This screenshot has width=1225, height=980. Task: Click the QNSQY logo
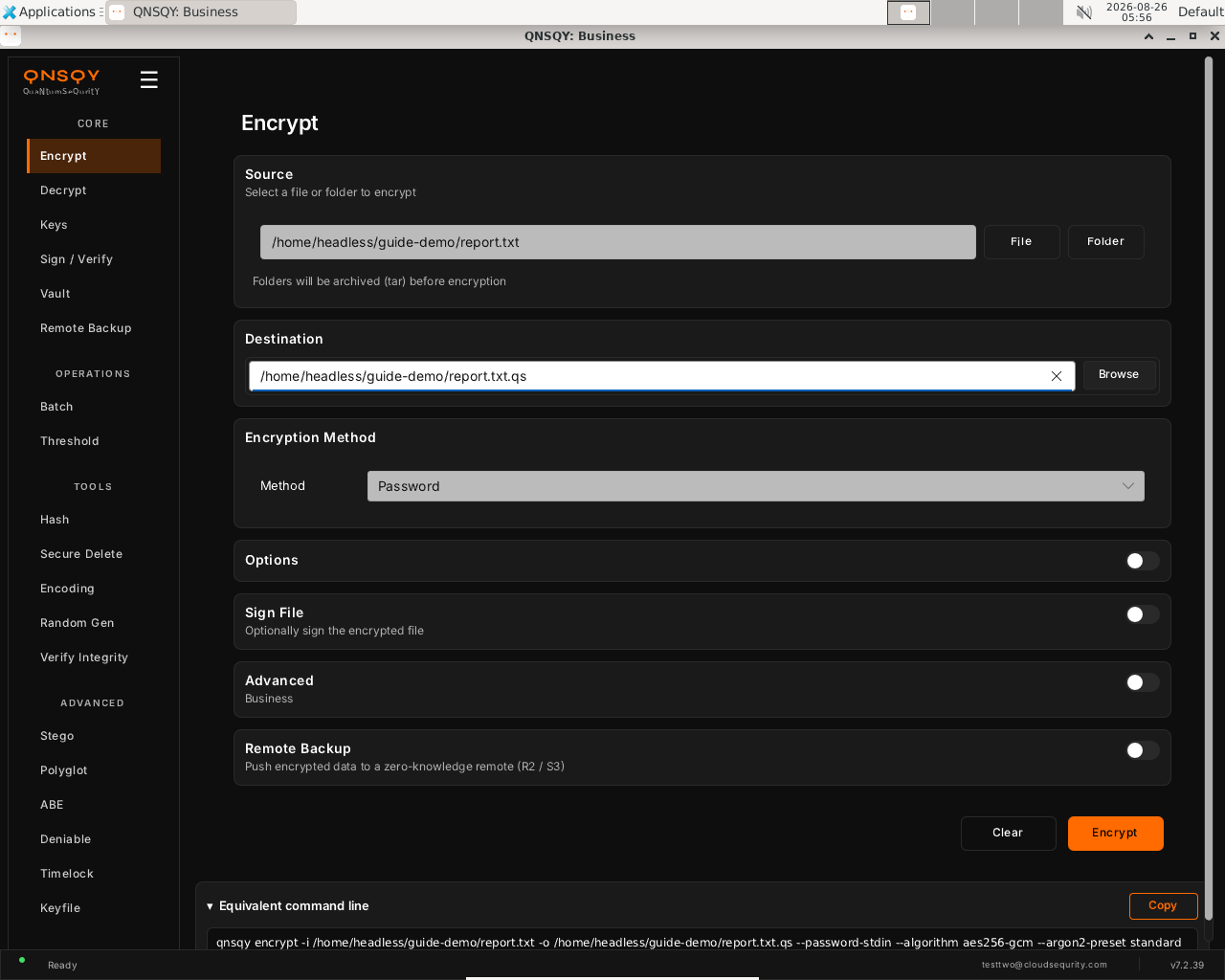61,80
